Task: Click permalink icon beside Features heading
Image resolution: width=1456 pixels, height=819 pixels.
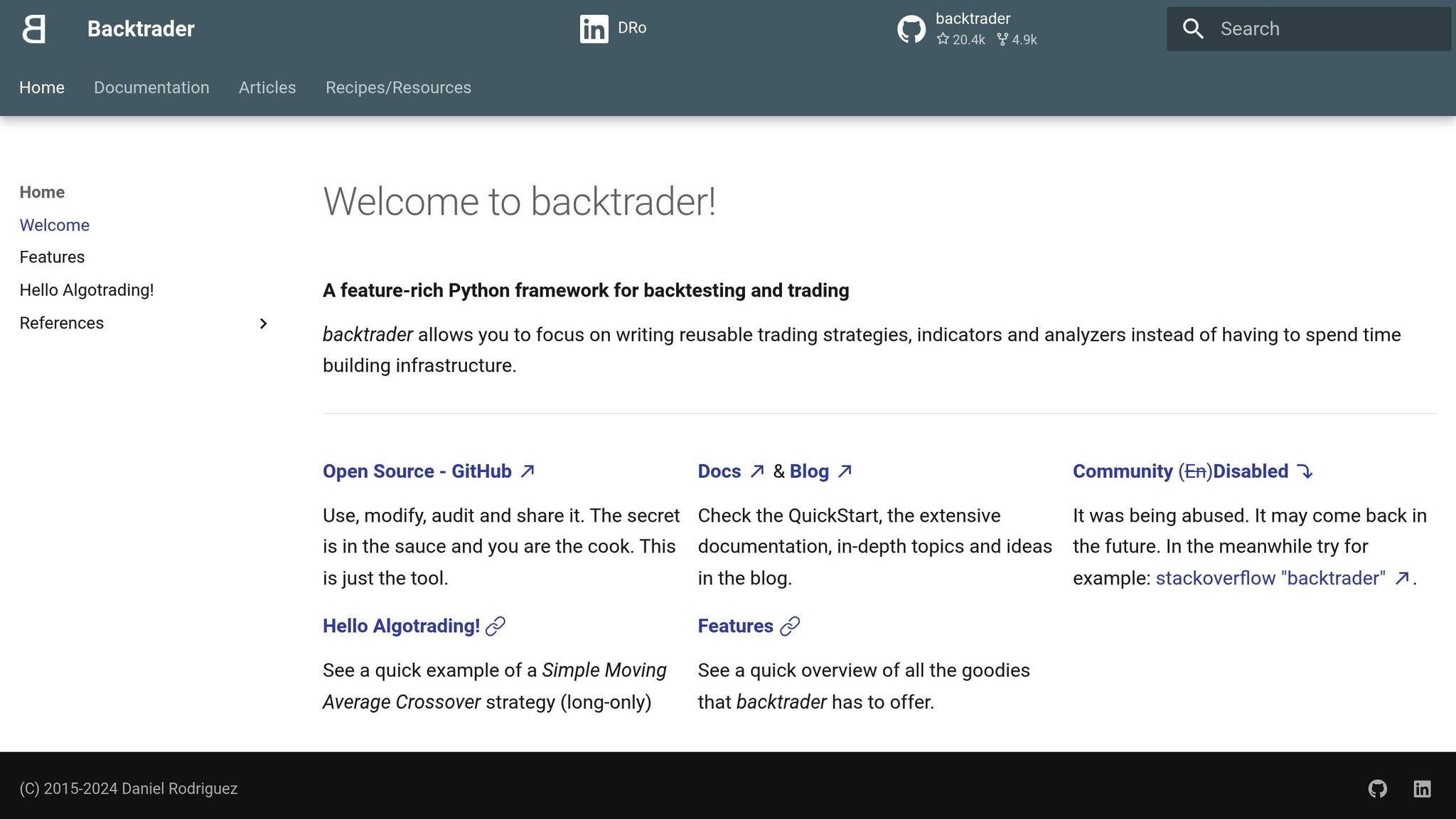Action: click(790, 626)
